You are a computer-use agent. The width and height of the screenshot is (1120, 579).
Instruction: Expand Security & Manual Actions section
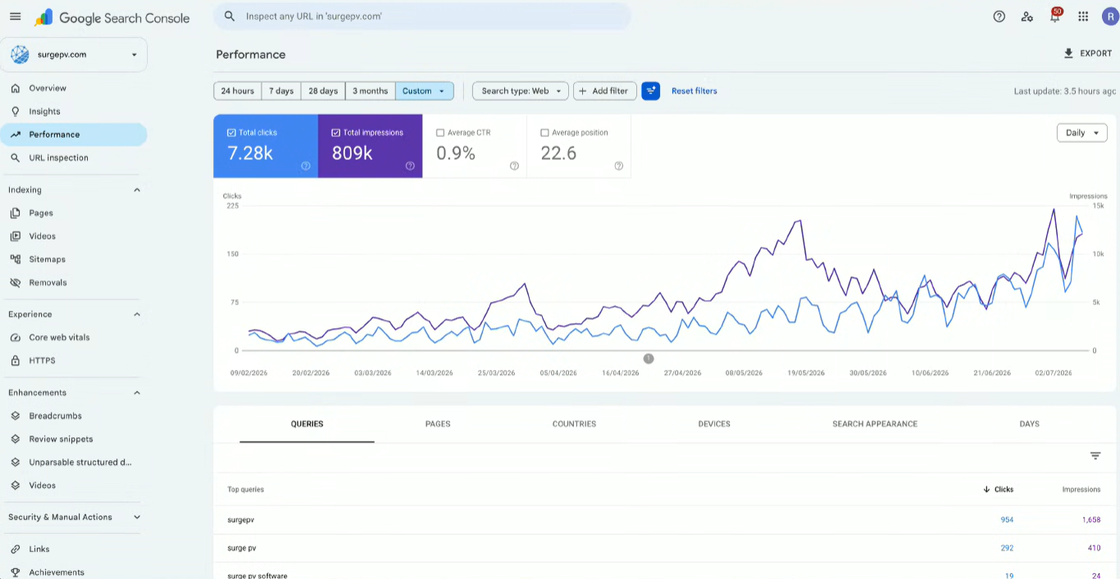pyautogui.click(x=137, y=517)
